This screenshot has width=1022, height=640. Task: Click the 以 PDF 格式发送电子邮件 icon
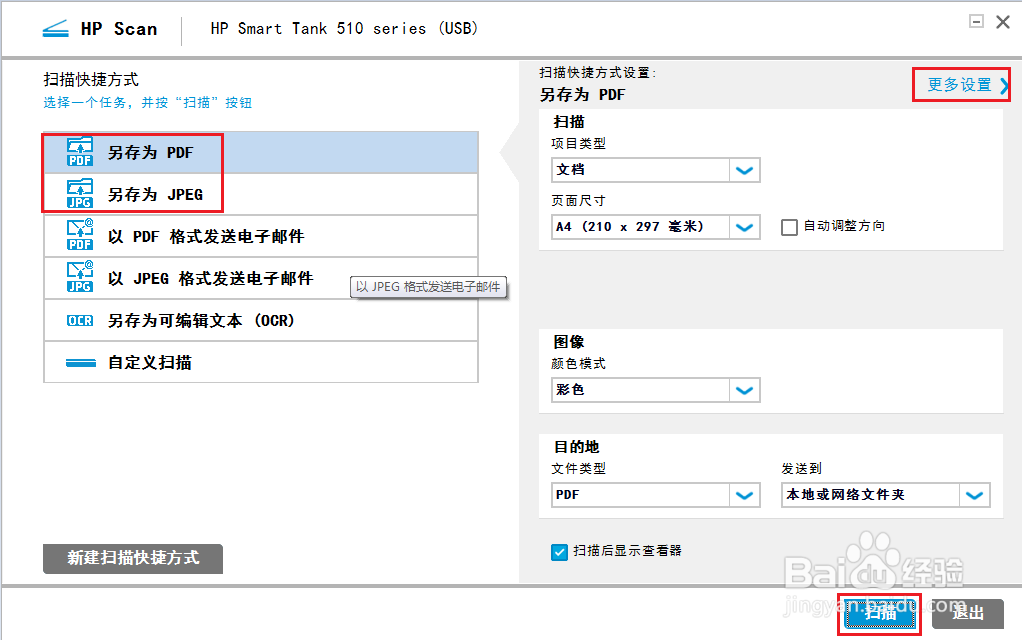[x=80, y=235]
